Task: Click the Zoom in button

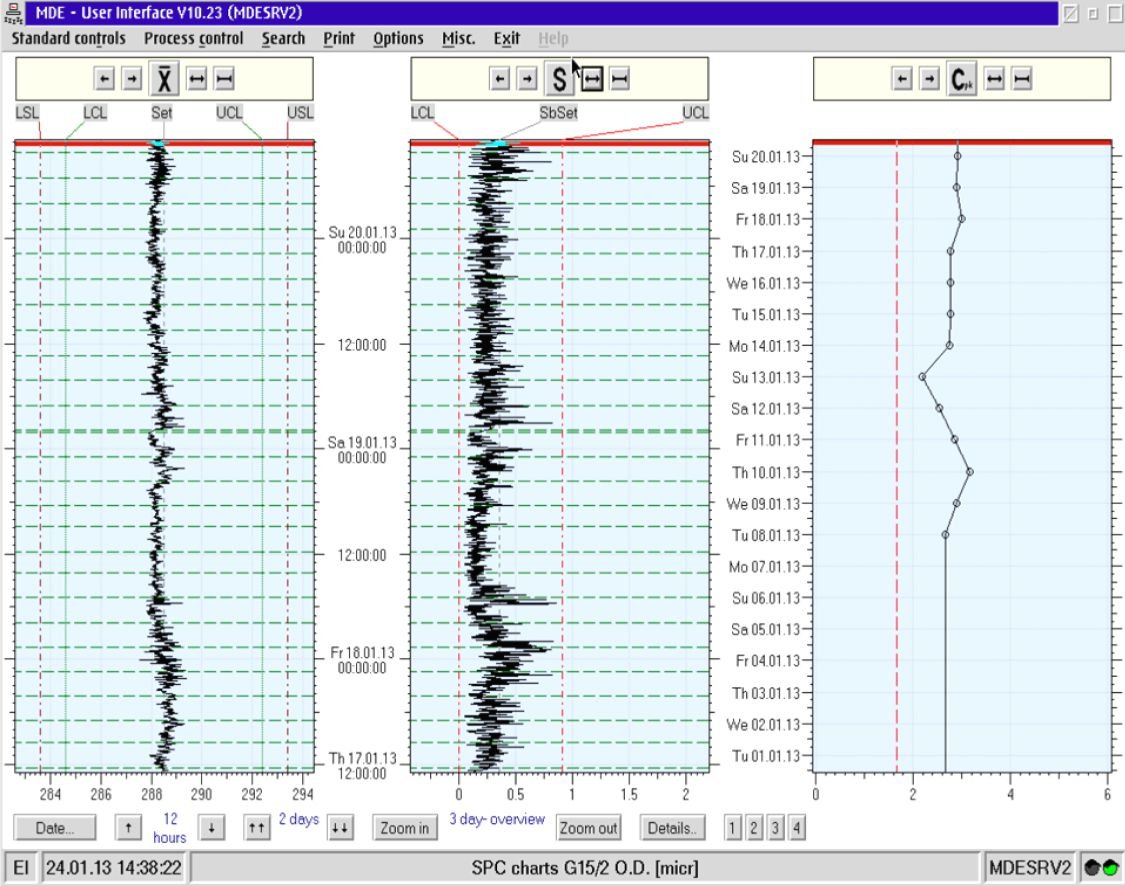Action: click(404, 827)
